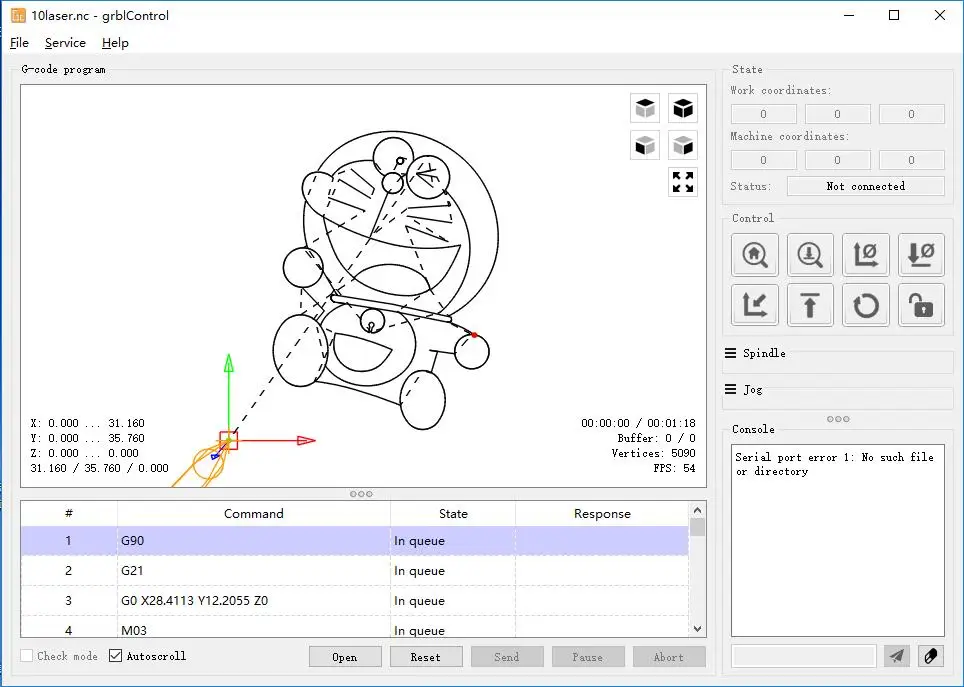Screen dimensions: 964x687
Task: Enable the Check mode checkbox
Action: click(28, 656)
